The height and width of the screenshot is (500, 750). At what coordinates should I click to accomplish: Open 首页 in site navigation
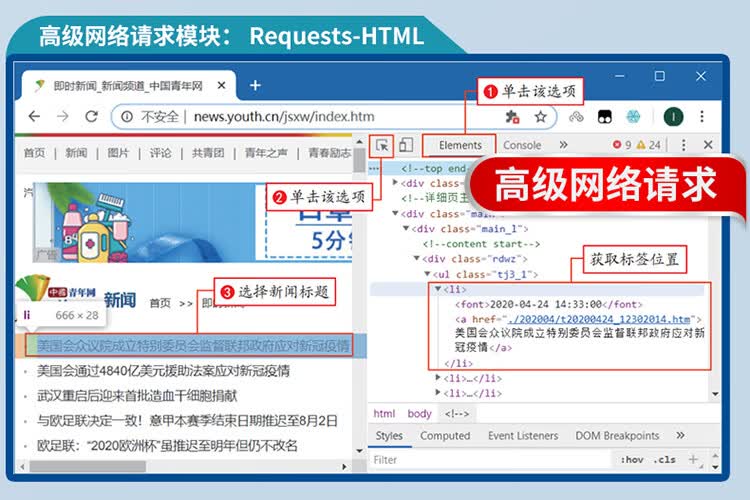point(34,153)
